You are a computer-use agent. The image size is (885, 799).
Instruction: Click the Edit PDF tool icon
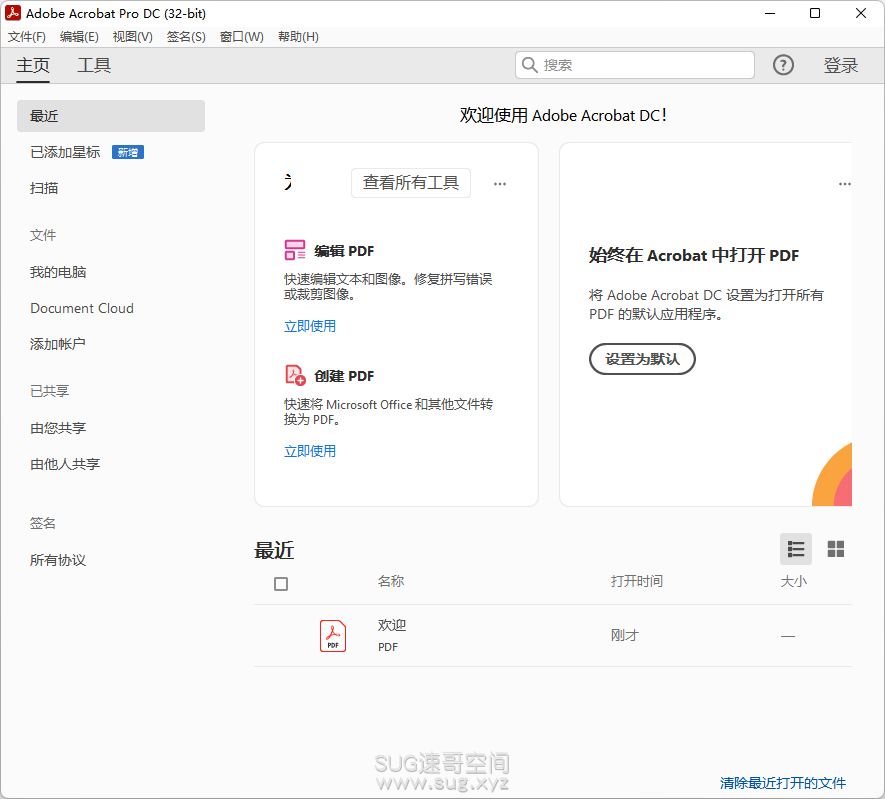click(295, 250)
